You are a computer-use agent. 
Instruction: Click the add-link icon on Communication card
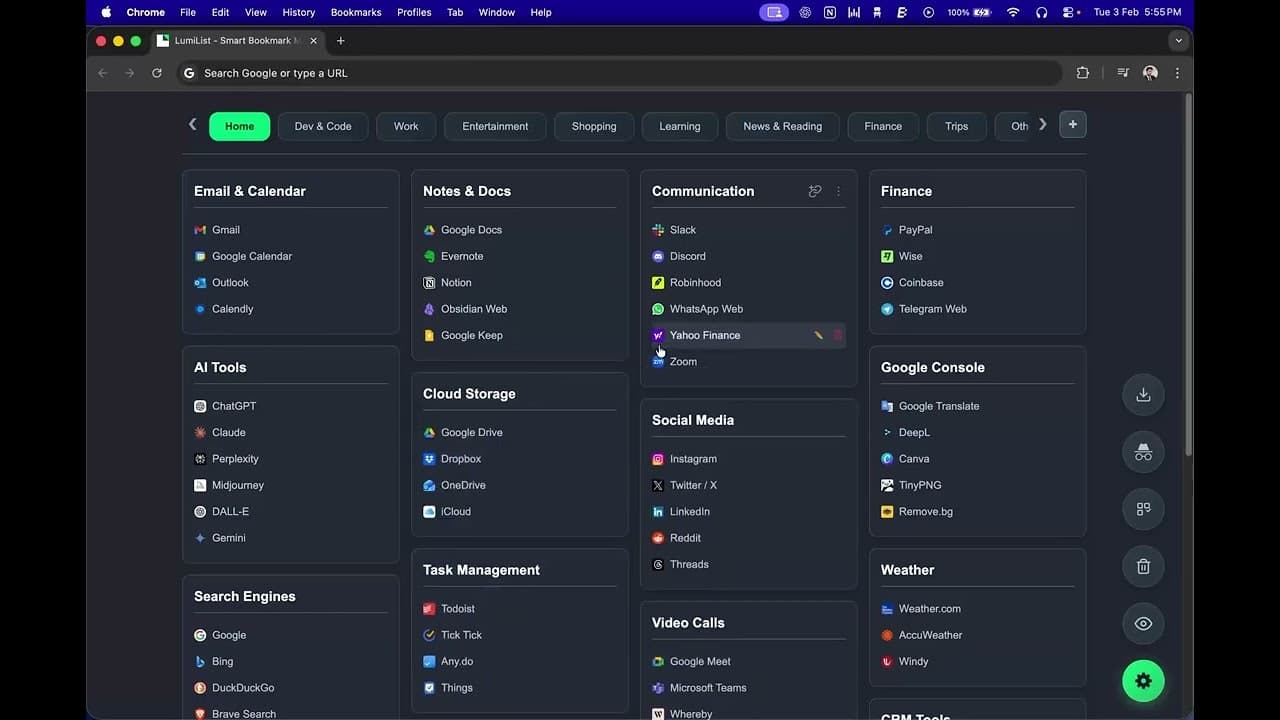coord(814,191)
